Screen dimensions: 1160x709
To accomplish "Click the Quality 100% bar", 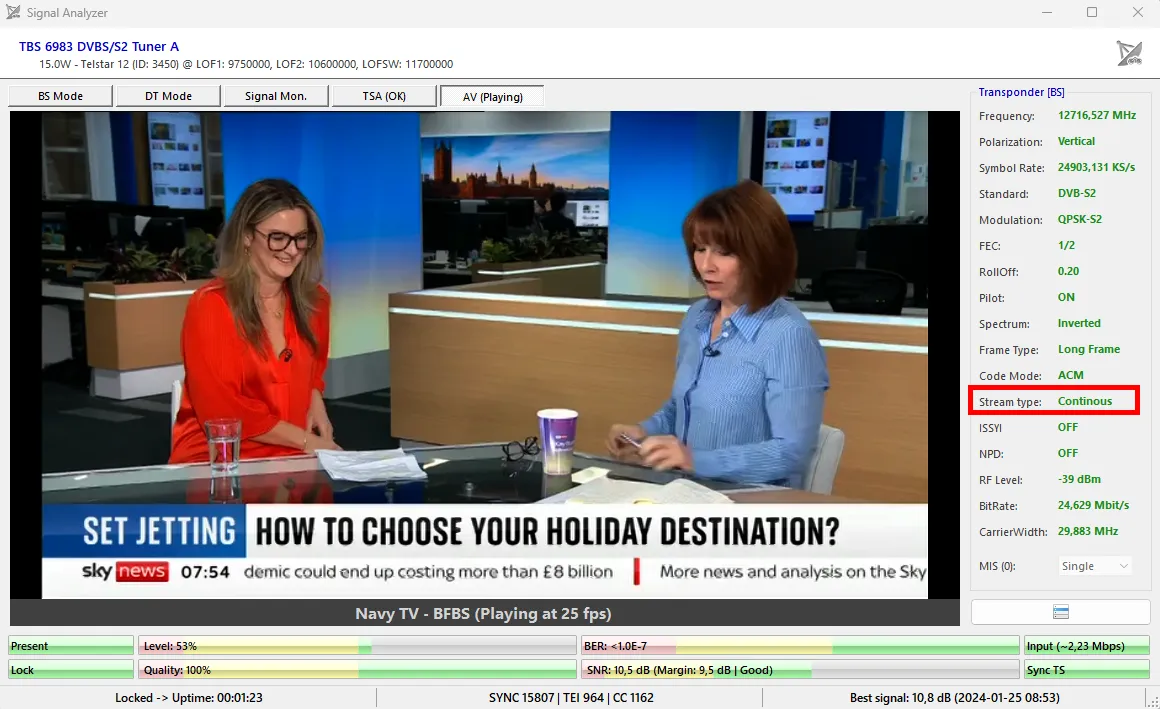I will coord(357,670).
